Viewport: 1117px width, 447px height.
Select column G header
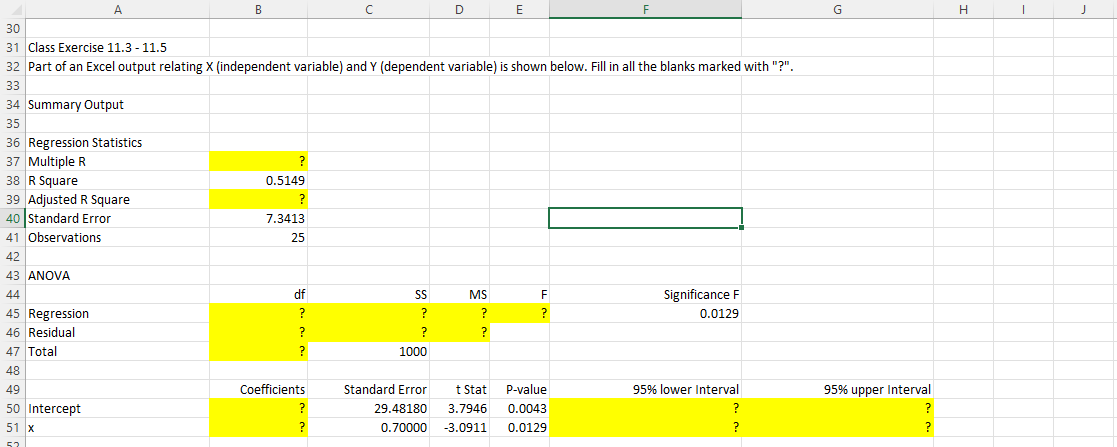[x=838, y=9]
